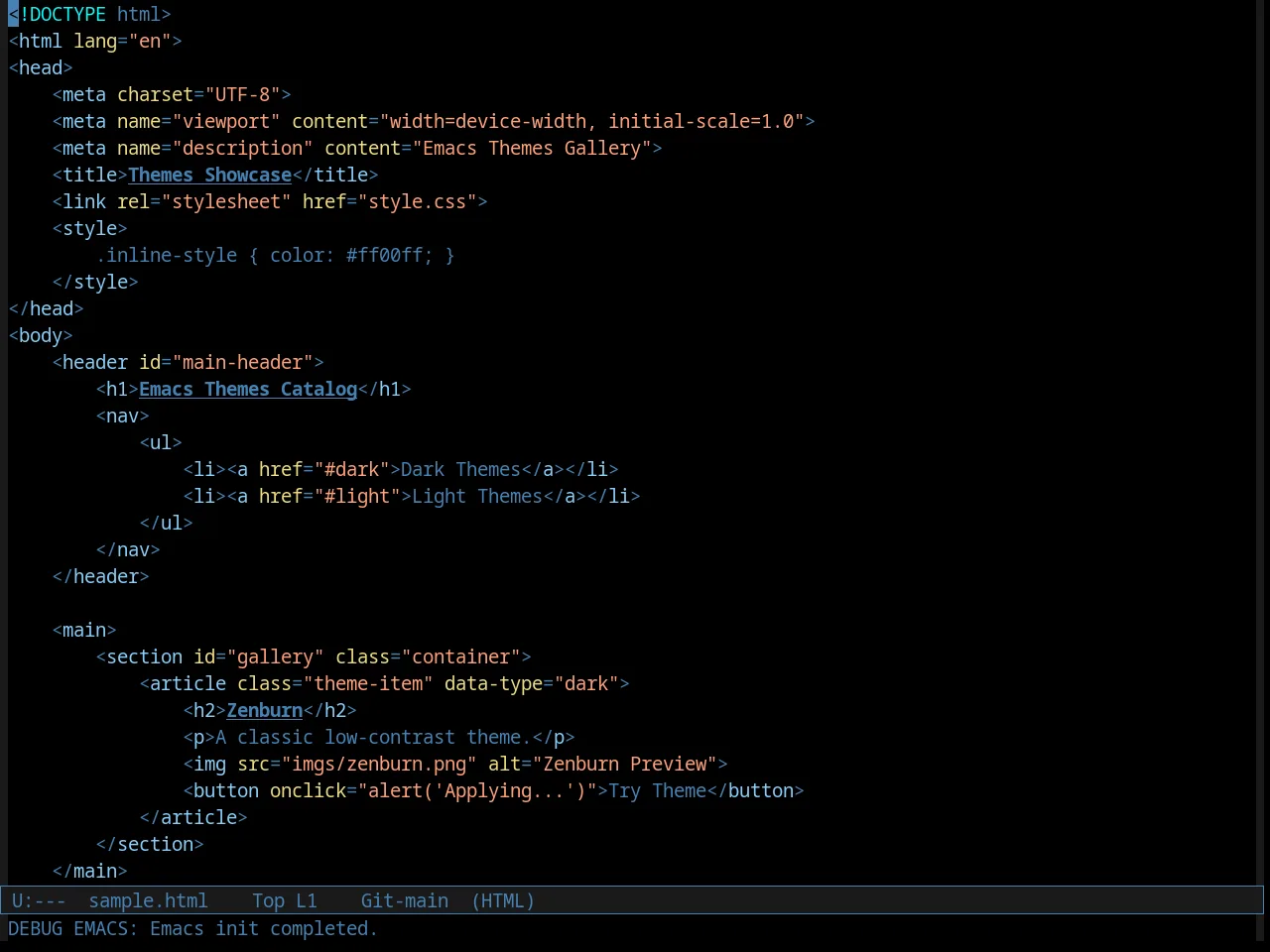
Task: Click the 'gallery' id value
Action: click(x=275, y=656)
